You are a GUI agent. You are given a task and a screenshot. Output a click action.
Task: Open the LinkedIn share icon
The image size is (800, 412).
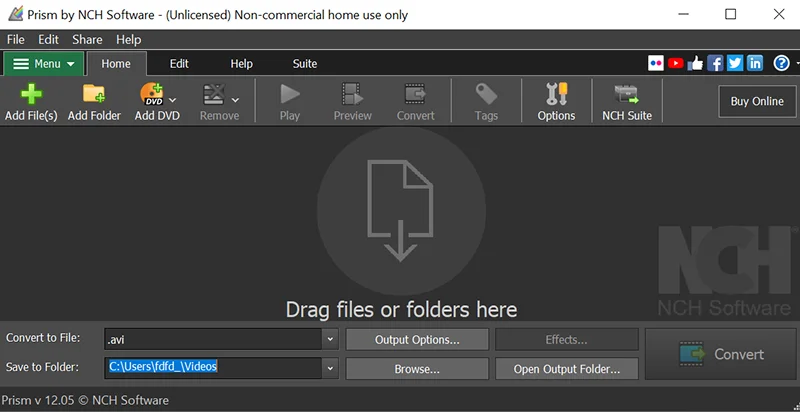pyautogui.click(x=755, y=63)
